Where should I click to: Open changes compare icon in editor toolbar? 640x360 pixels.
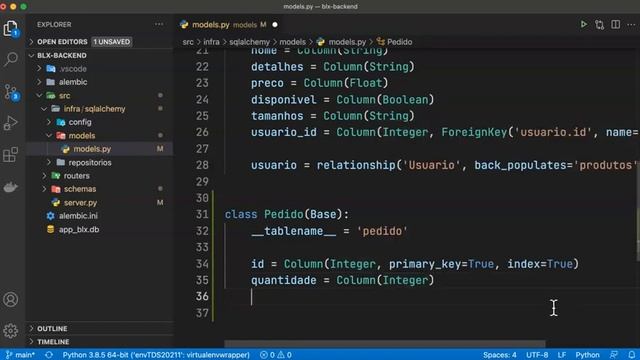pyautogui.click(x=599, y=24)
